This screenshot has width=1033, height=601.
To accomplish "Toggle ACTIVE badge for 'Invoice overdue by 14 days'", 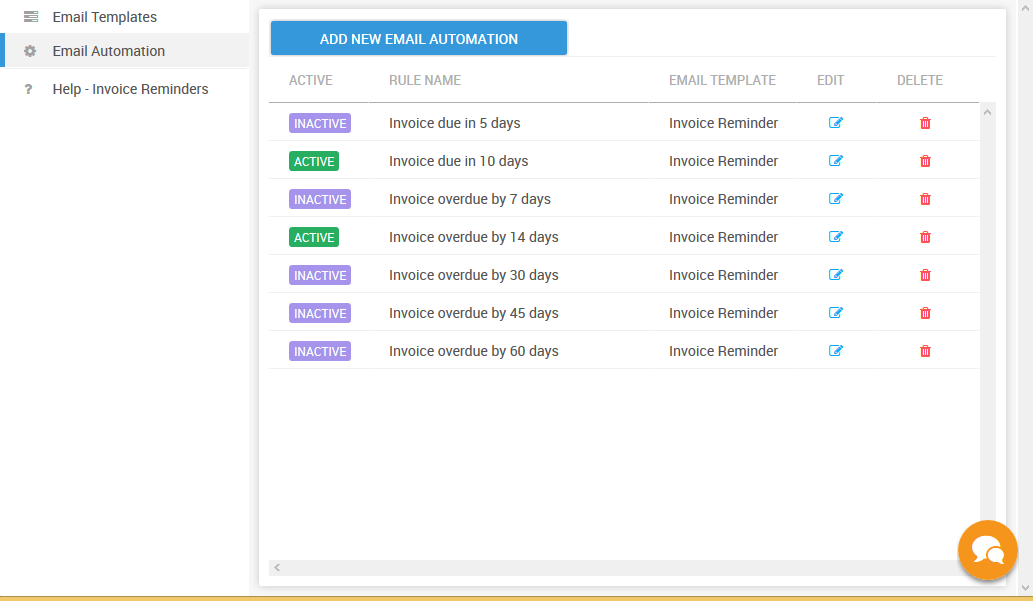I will click(x=314, y=237).
